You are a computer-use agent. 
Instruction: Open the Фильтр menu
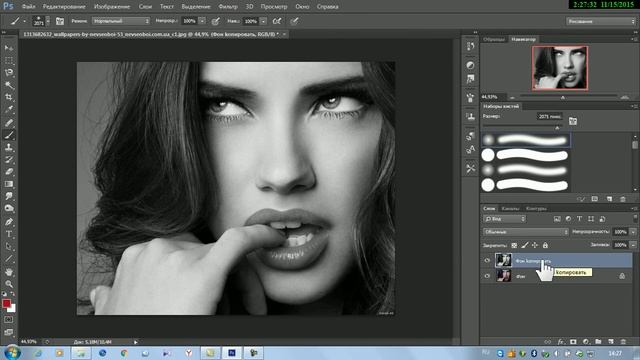click(x=228, y=7)
